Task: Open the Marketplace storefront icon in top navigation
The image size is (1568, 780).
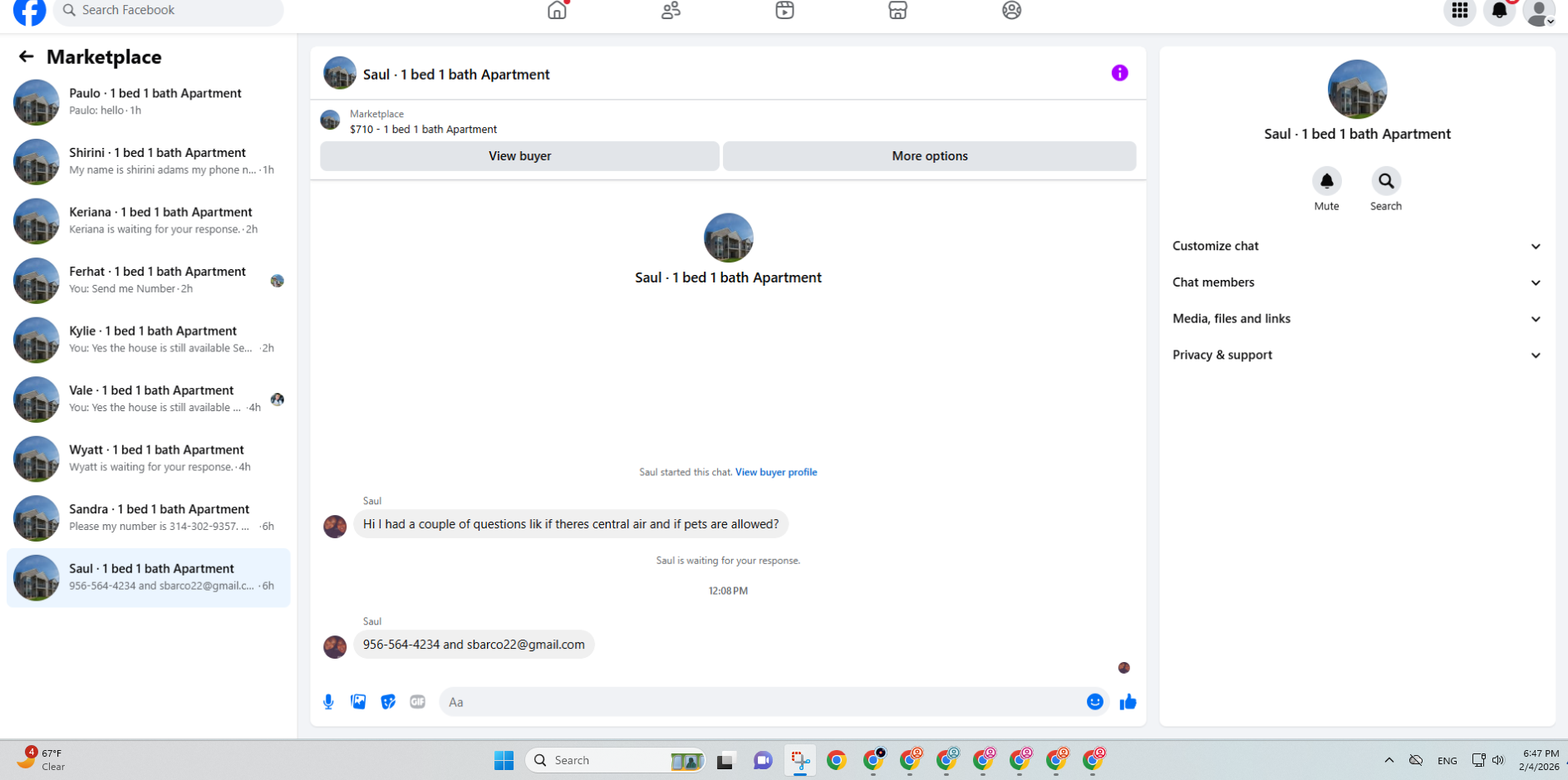Action: (x=897, y=10)
